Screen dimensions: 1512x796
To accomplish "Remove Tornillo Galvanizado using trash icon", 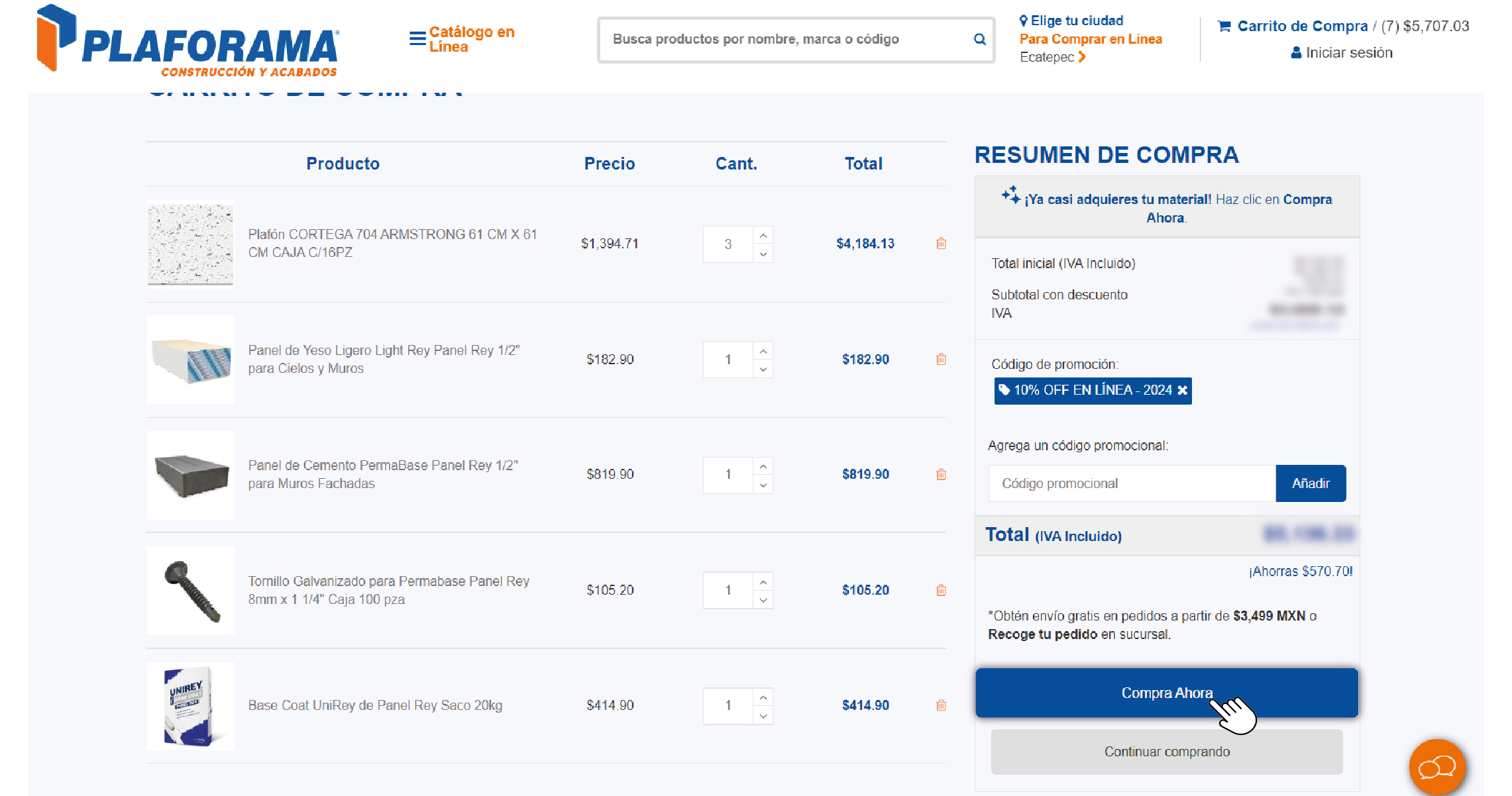I will click(941, 590).
